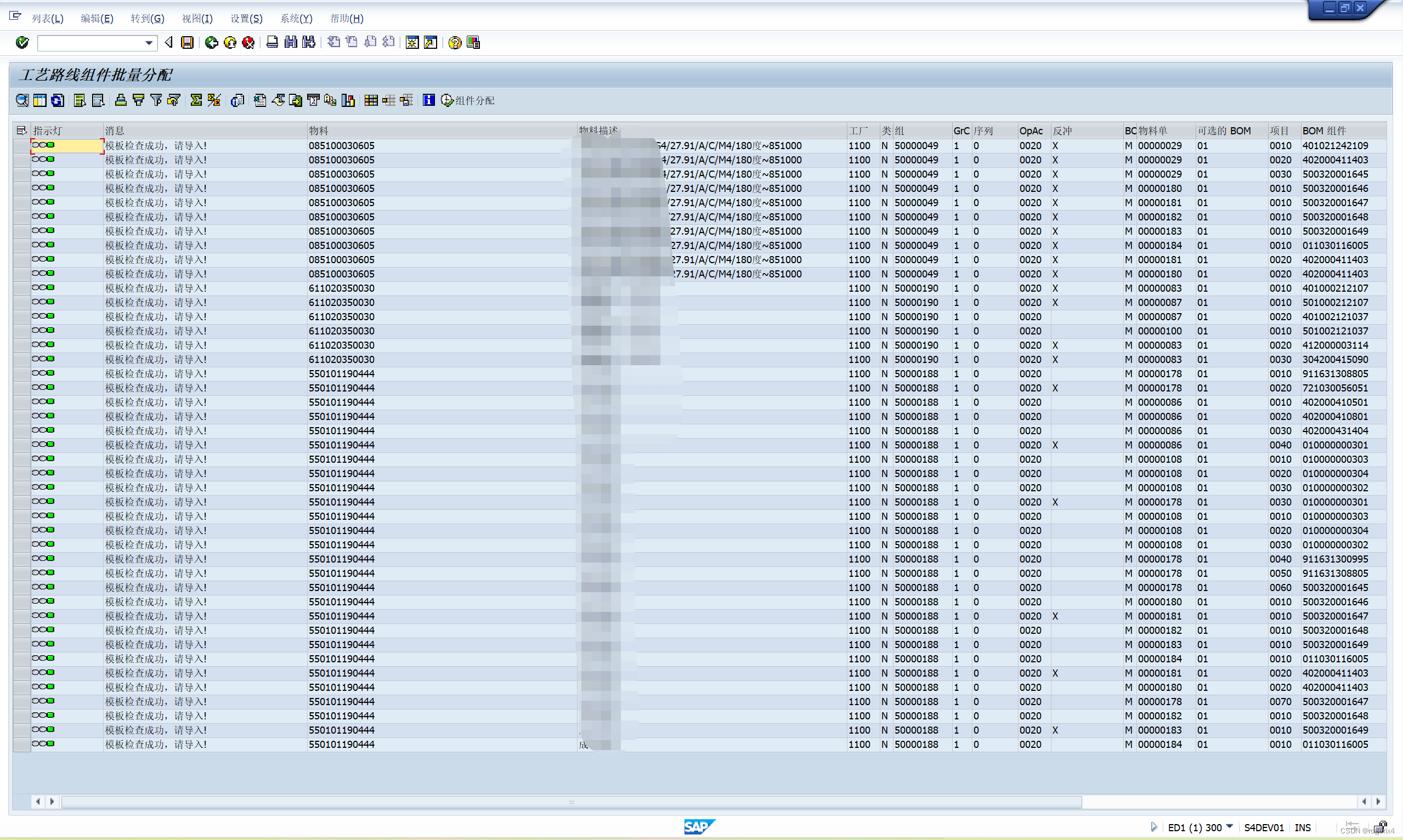Click the red Cancel icon
This screenshot has height=840, width=1403.
(248, 42)
